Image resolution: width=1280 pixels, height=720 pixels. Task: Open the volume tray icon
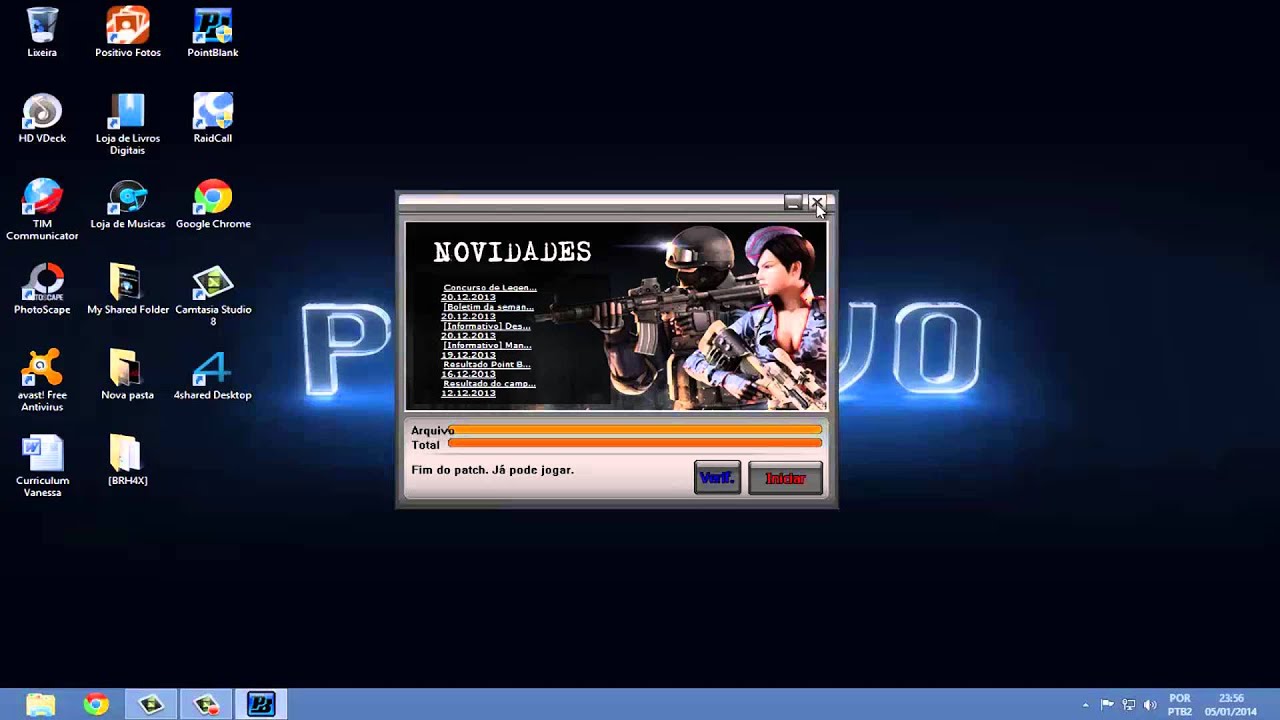click(x=1150, y=705)
